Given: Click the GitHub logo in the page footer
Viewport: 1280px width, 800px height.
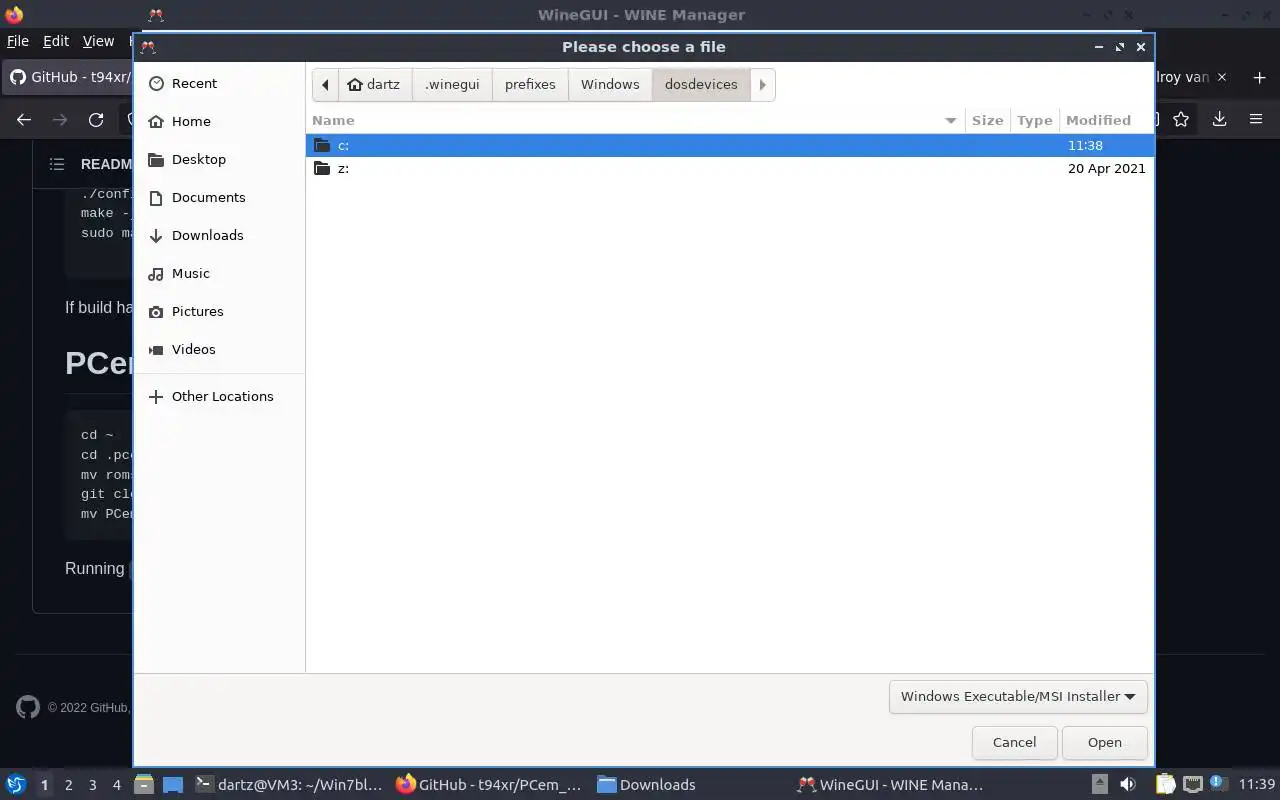Looking at the screenshot, I should 28,707.
